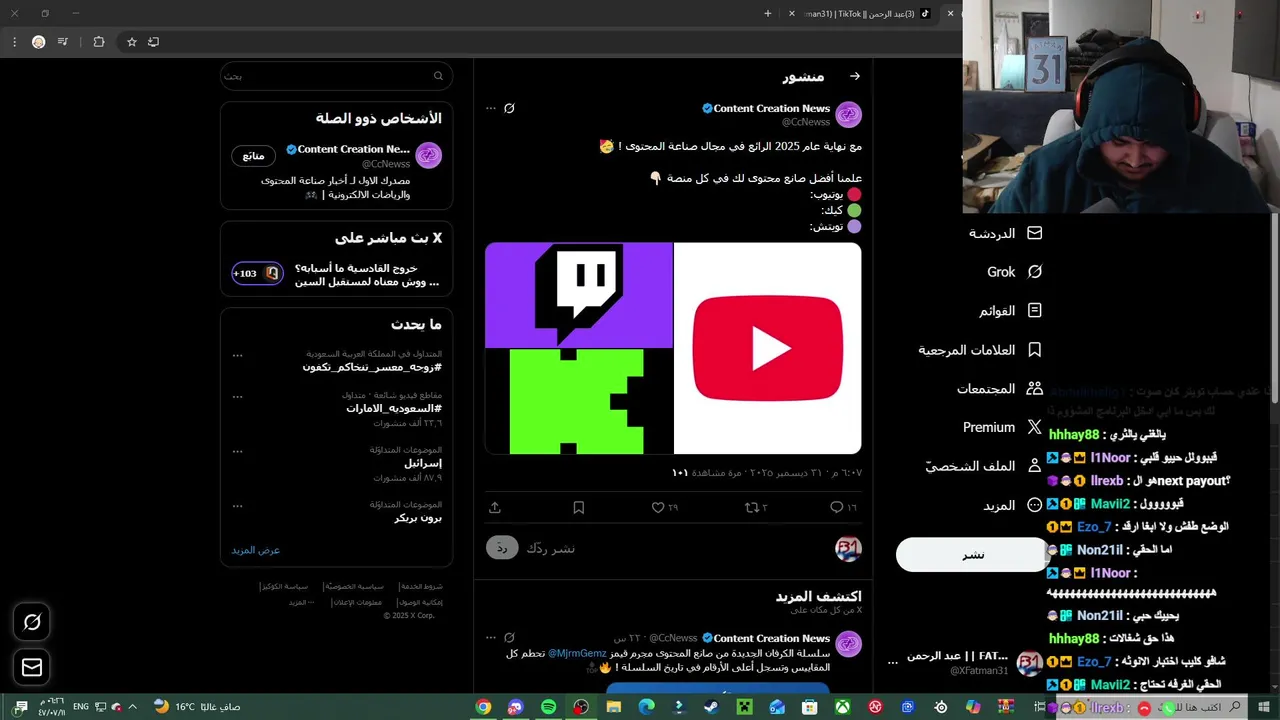Open the @CcNewss handle on main post
Viewport: 1280px width, 720px height.
pyautogui.click(x=806, y=122)
